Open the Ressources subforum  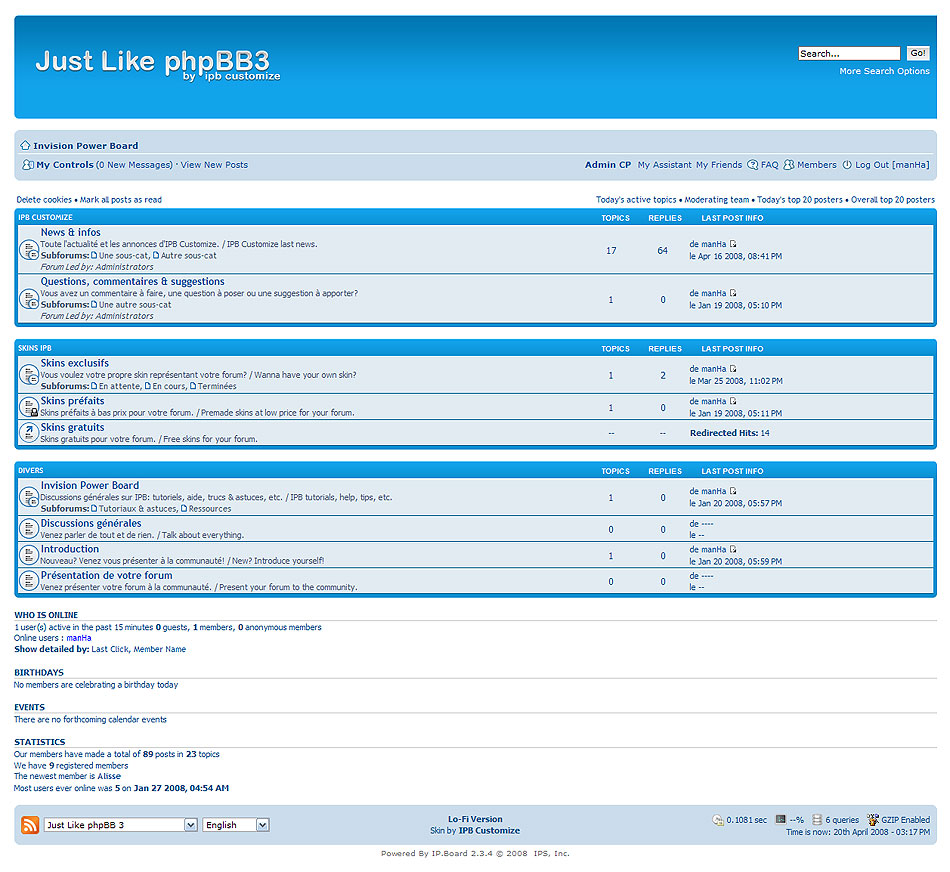210,508
